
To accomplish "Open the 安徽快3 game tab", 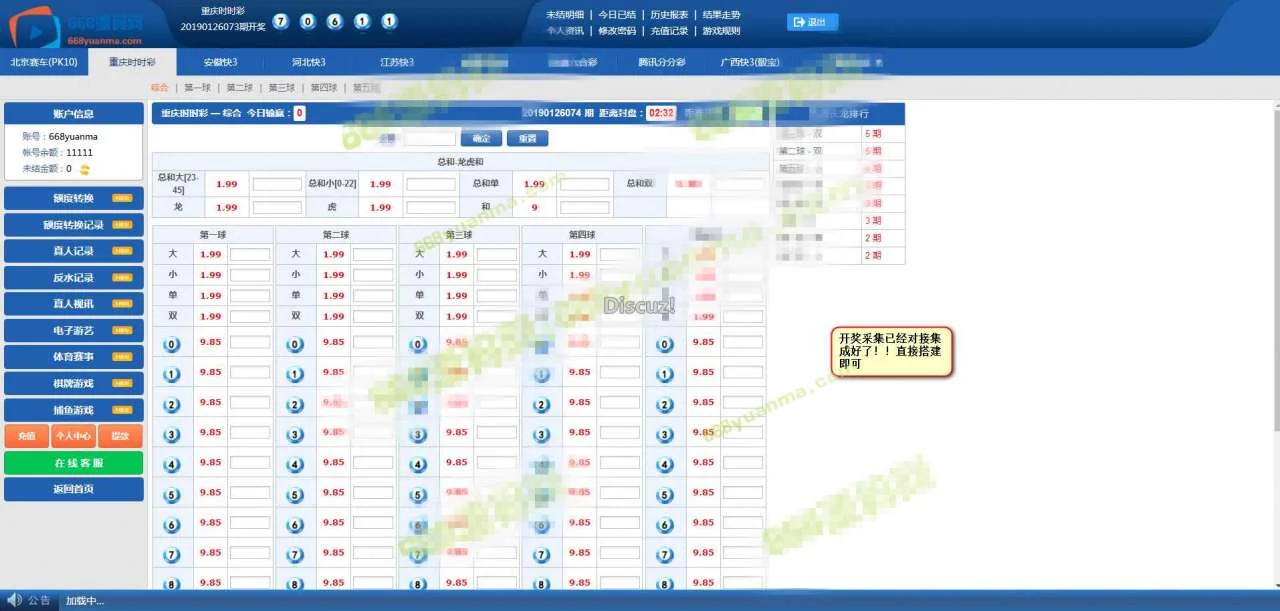I will pyautogui.click(x=220, y=62).
